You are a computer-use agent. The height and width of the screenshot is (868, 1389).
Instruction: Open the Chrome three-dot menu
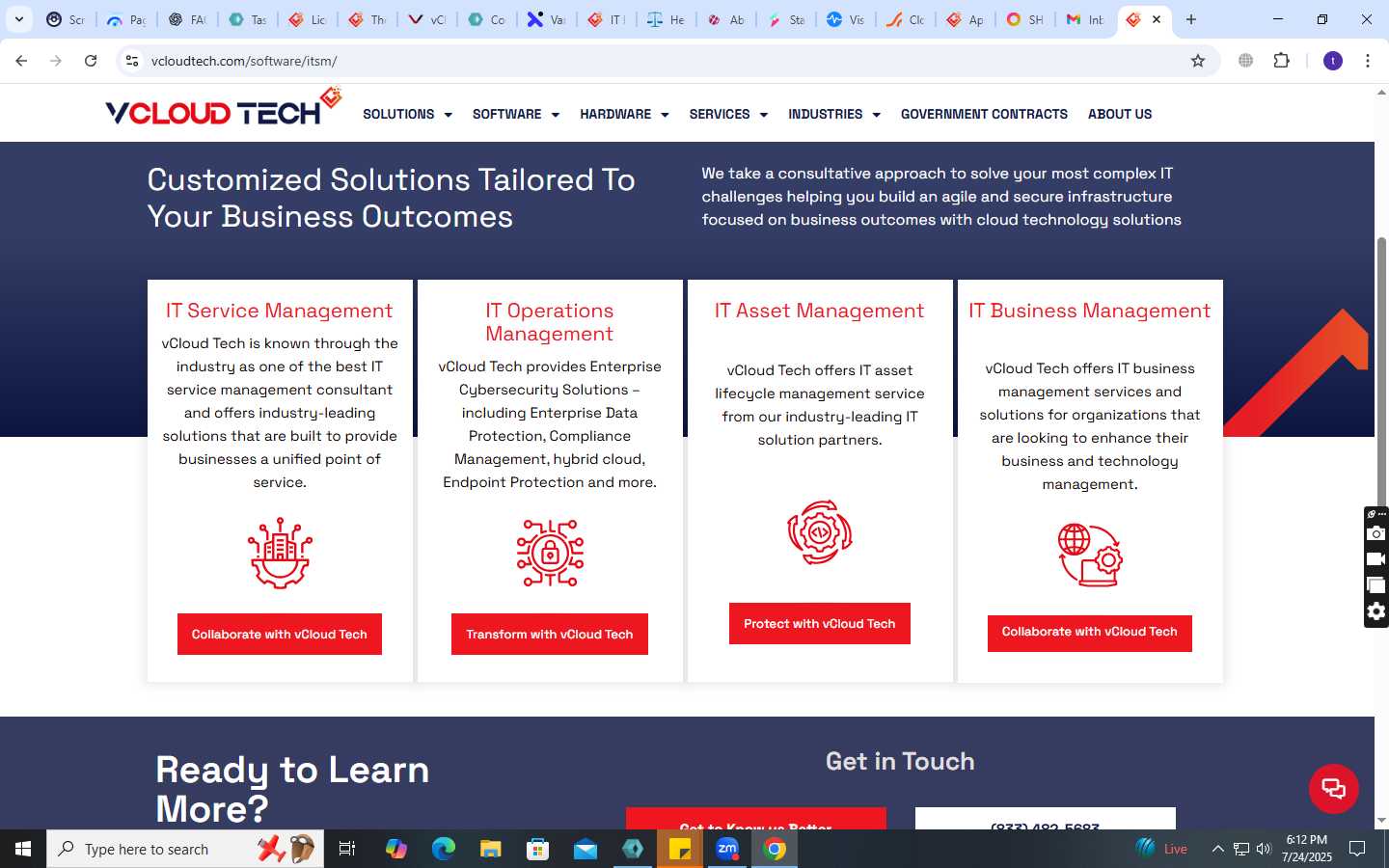pyautogui.click(x=1367, y=61)
